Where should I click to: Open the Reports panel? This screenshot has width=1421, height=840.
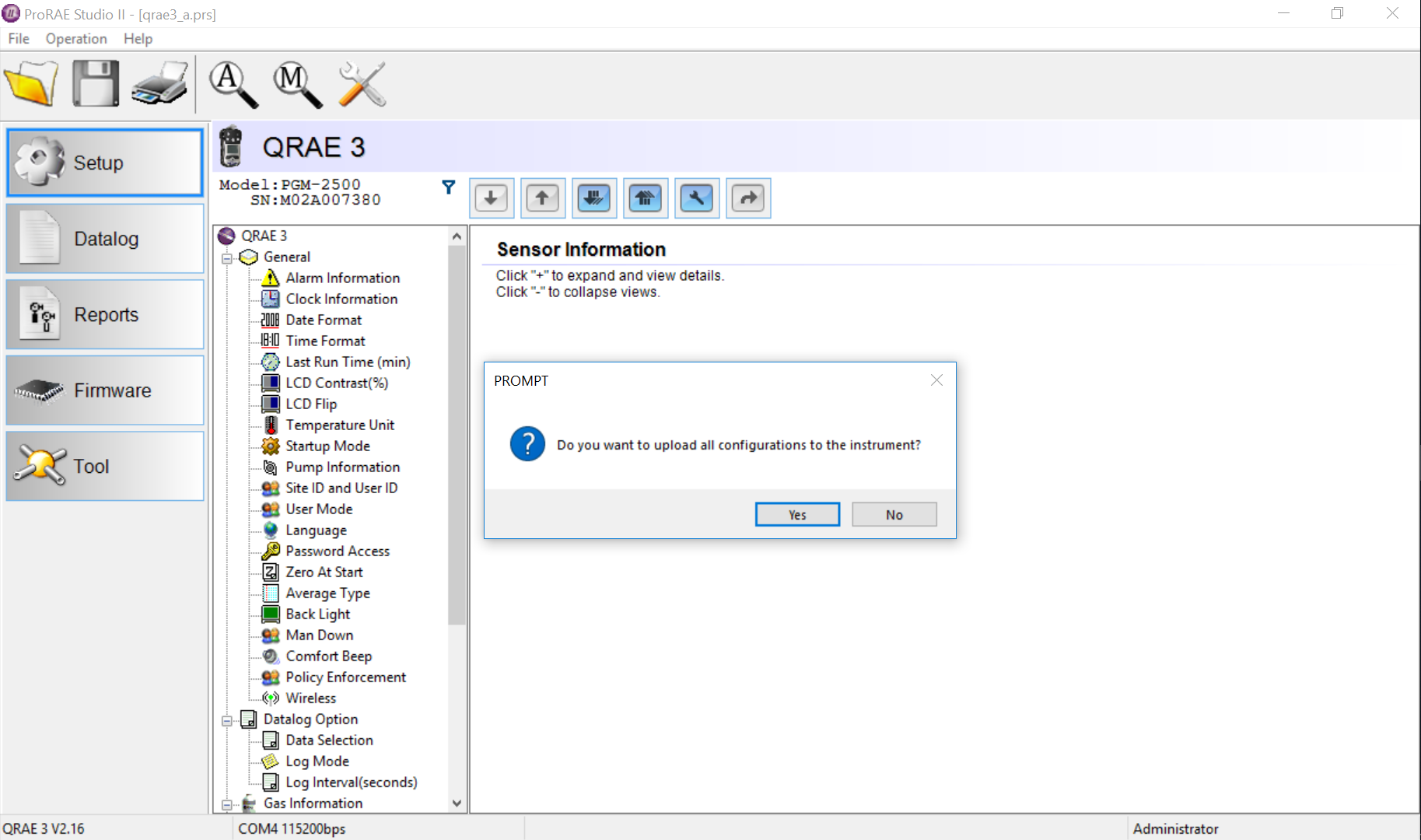click(105, 314)
